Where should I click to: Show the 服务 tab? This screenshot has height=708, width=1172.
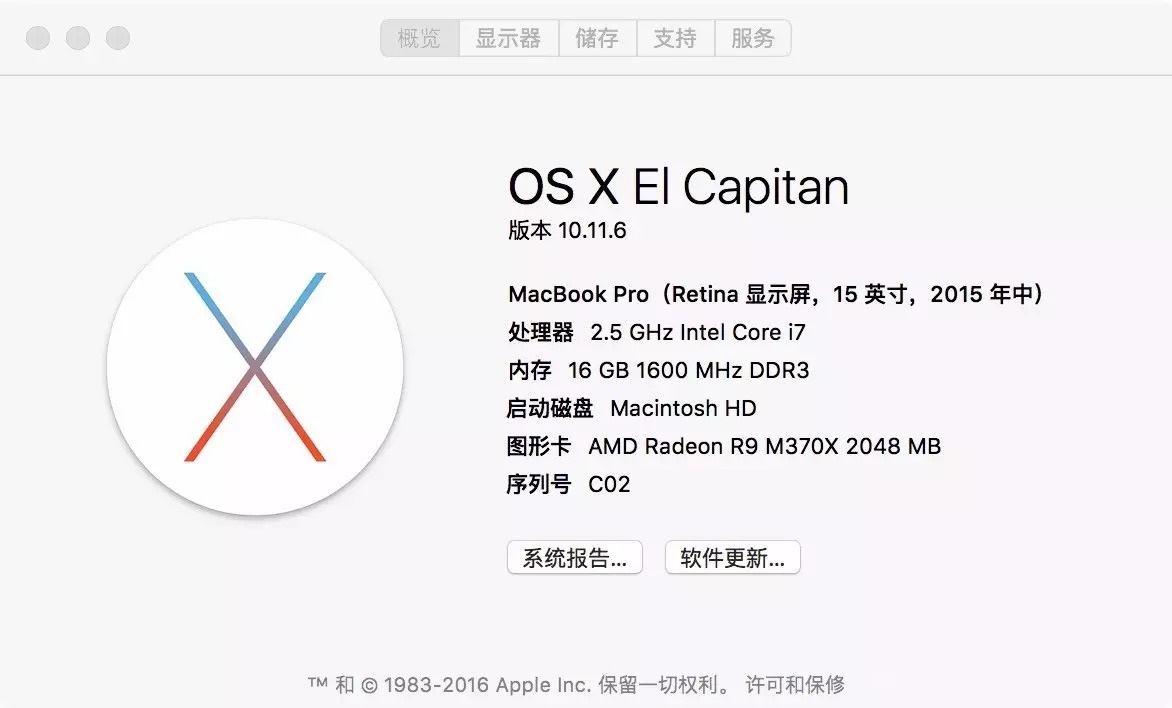752,38
